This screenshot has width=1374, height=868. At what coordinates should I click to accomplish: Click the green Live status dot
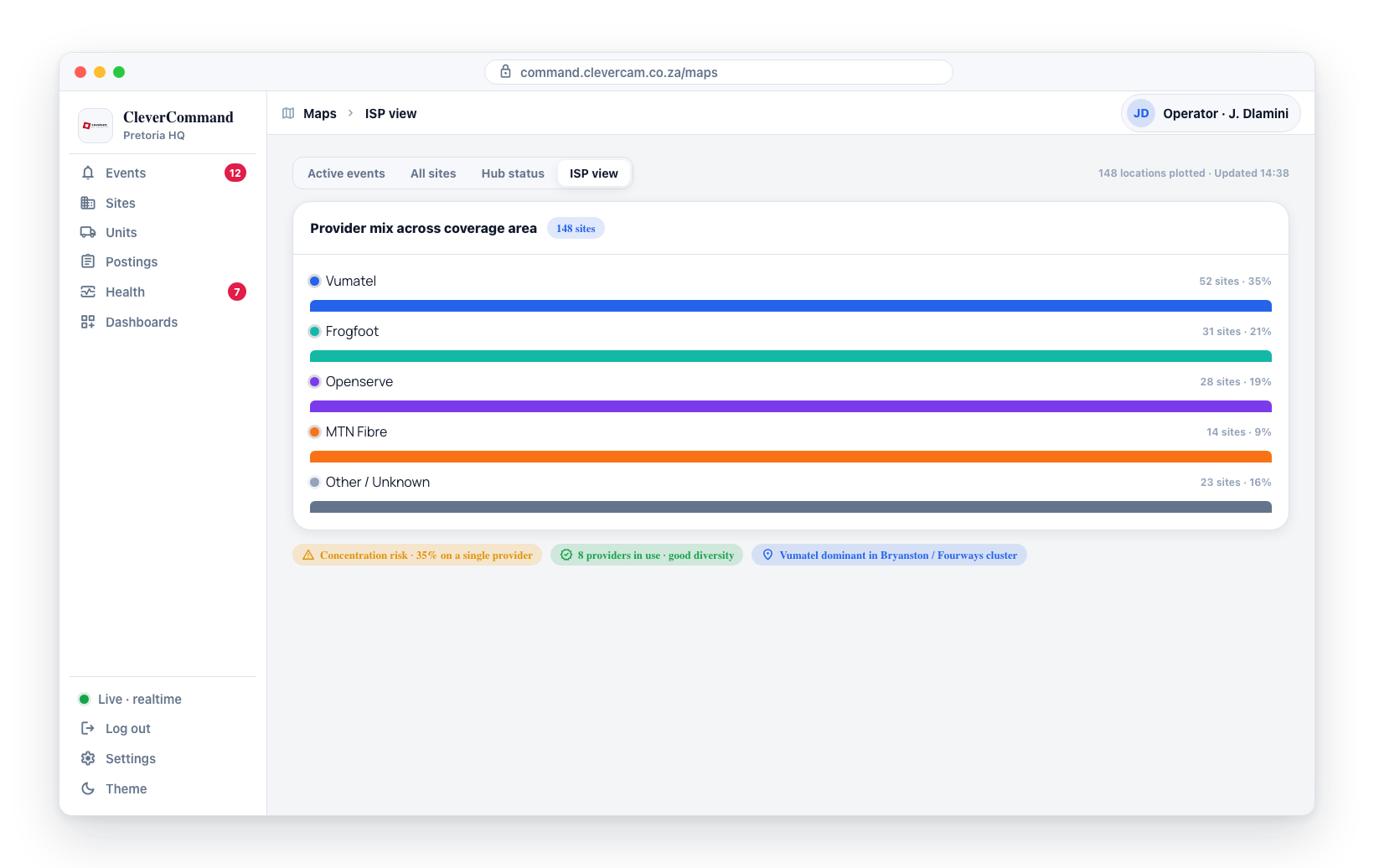click(x=84, y=699)
